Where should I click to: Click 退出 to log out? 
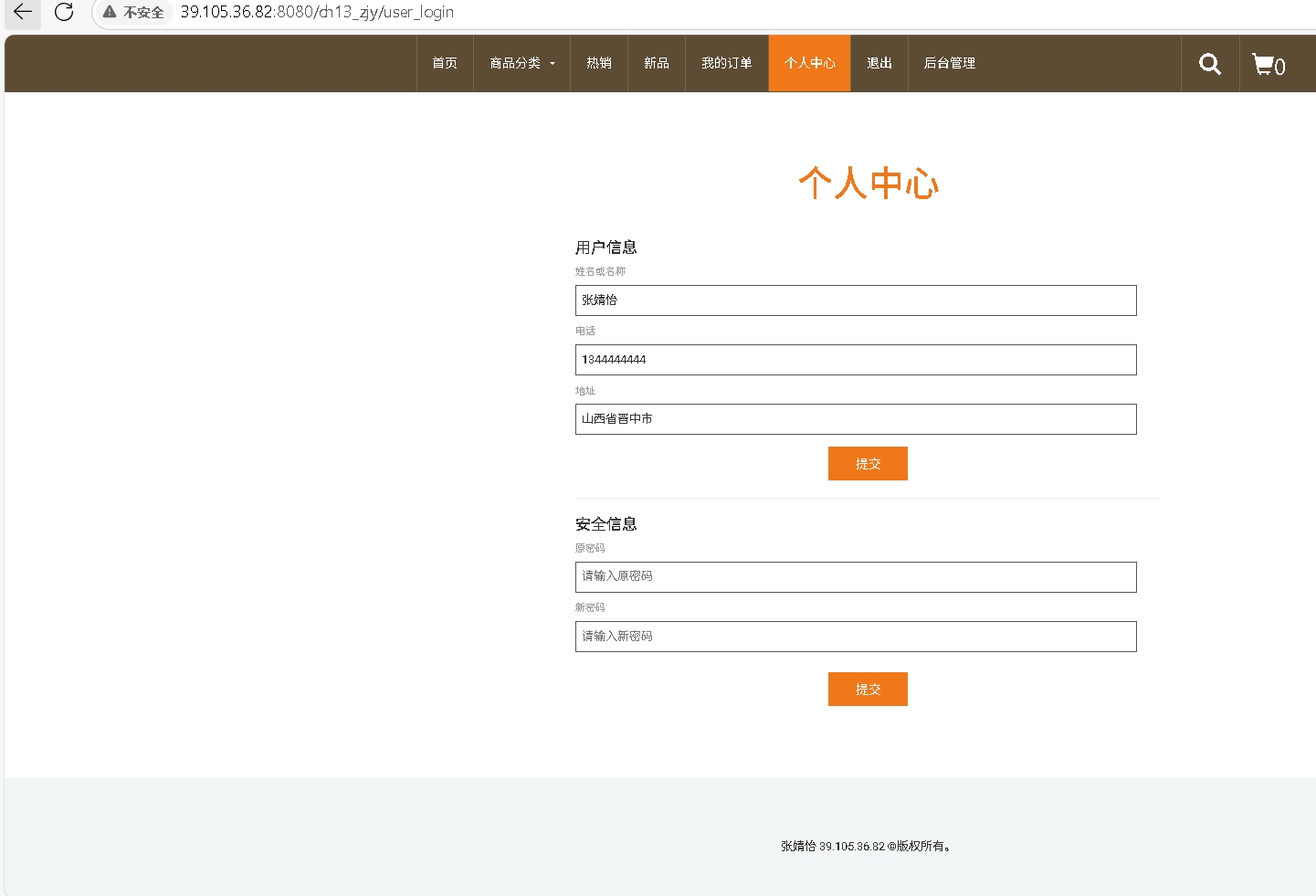pyautogui.click(x=879, y=63)
